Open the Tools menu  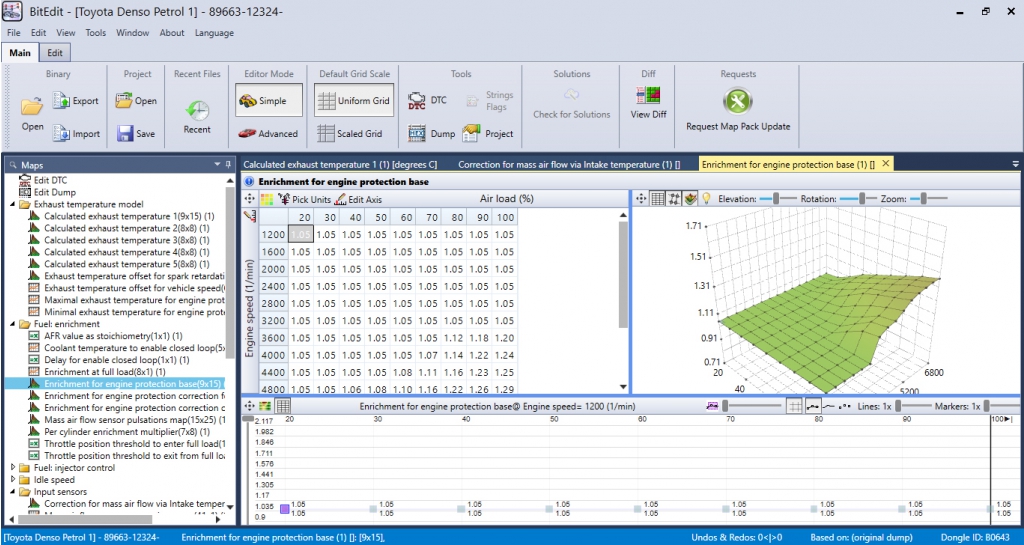95,33
